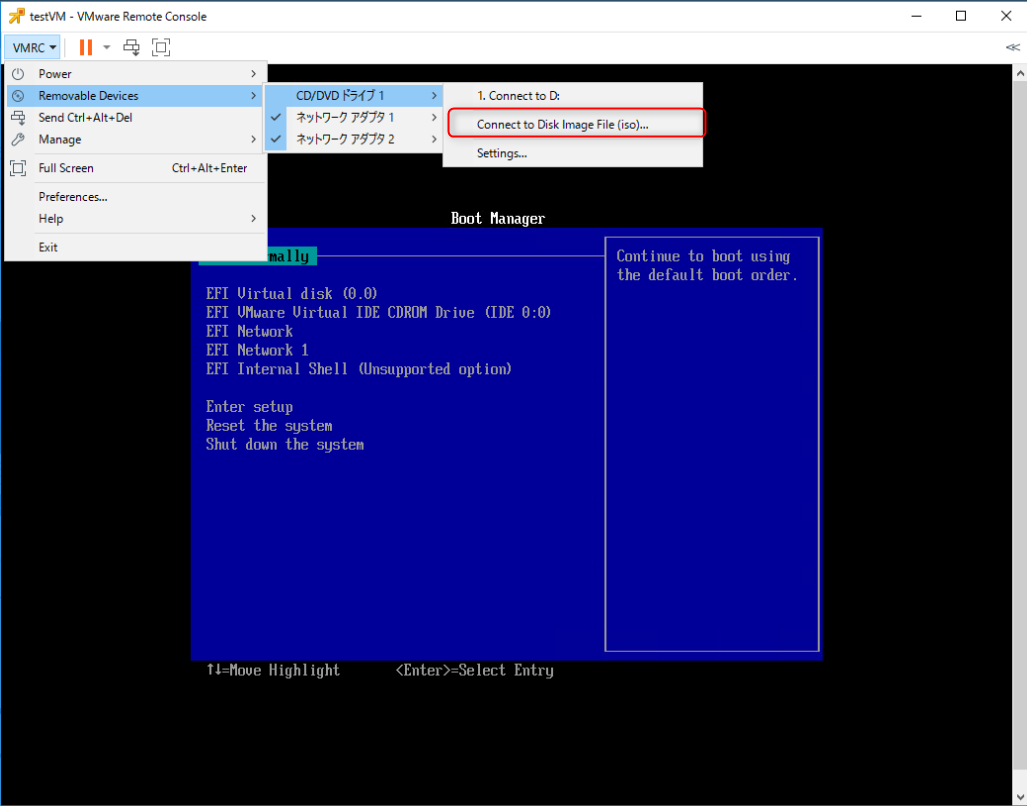Image resolution: width=1027 pixels, height=806 pixels.
Task: Click the Send Ctrl+Alt+Del toolbar icon
Action: 132,47
